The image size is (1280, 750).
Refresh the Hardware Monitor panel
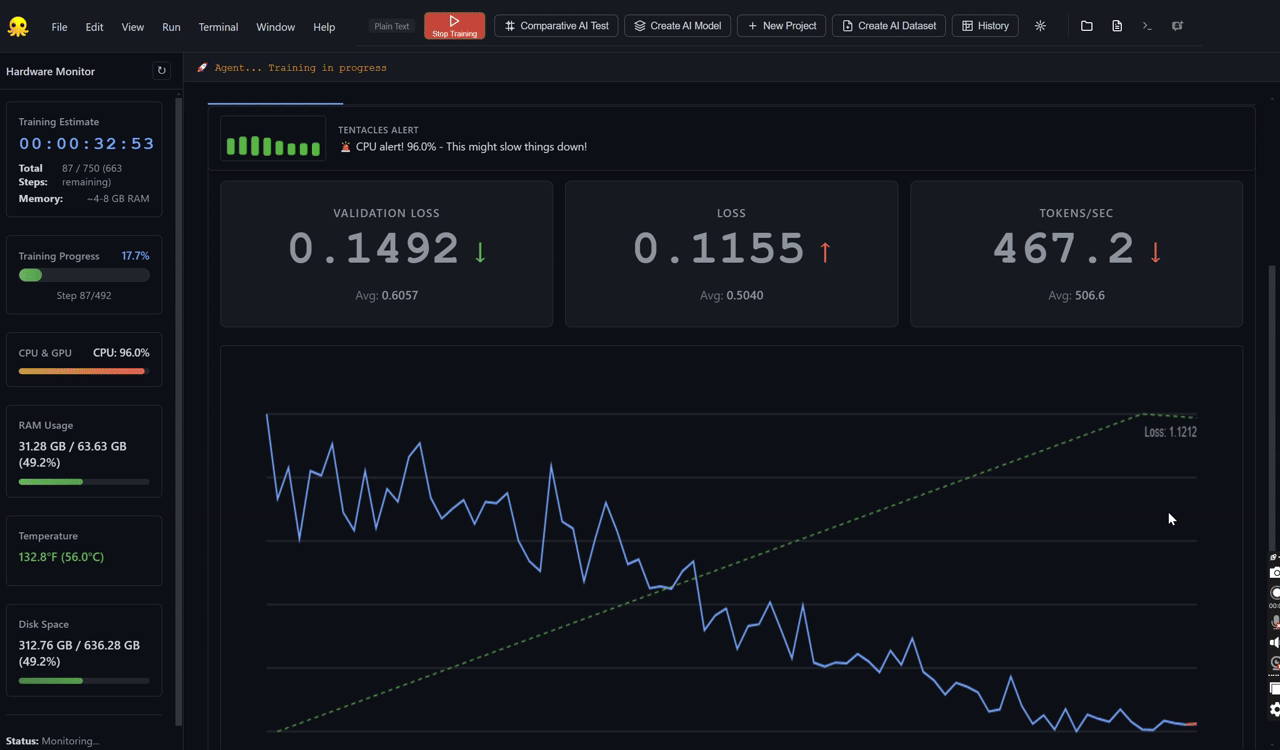click(x=161, y=71)
